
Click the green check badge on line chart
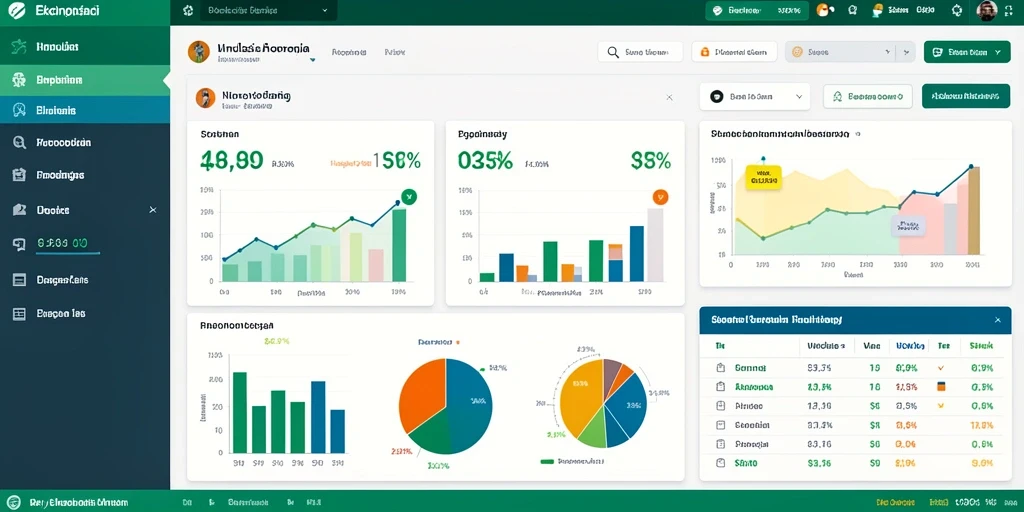point(409,195)
